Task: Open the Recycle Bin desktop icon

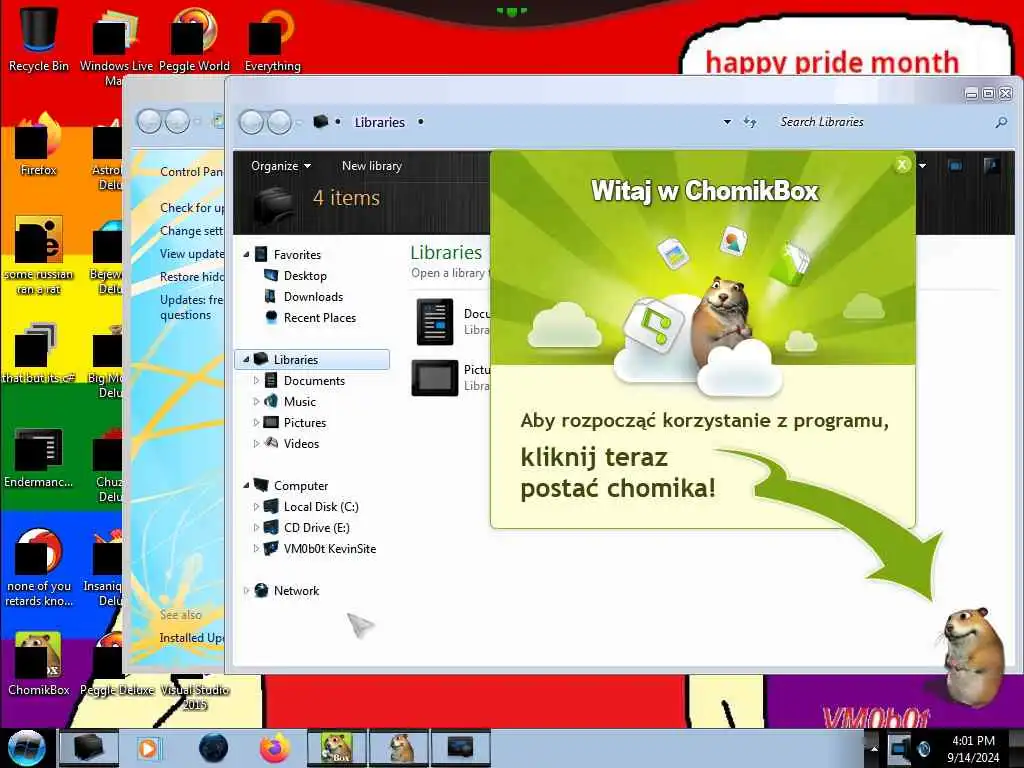Action: pyautogui.click(x=39, y=38)
